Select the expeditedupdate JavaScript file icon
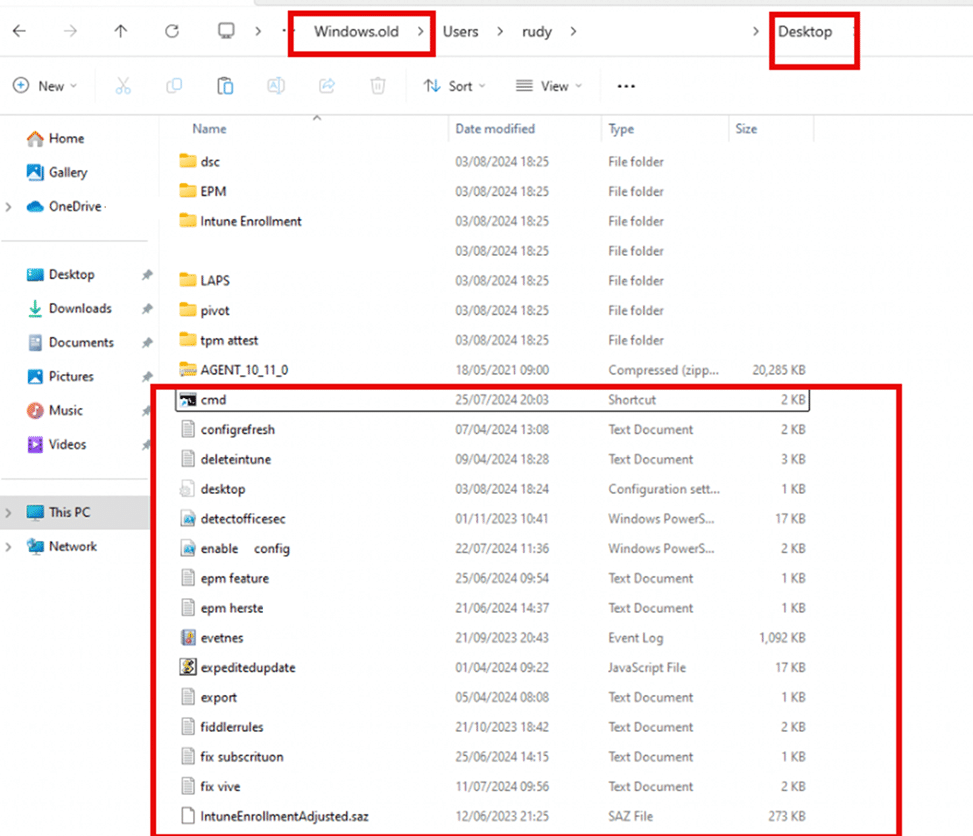Screen dimensions: 973x836 pos(187,668)
